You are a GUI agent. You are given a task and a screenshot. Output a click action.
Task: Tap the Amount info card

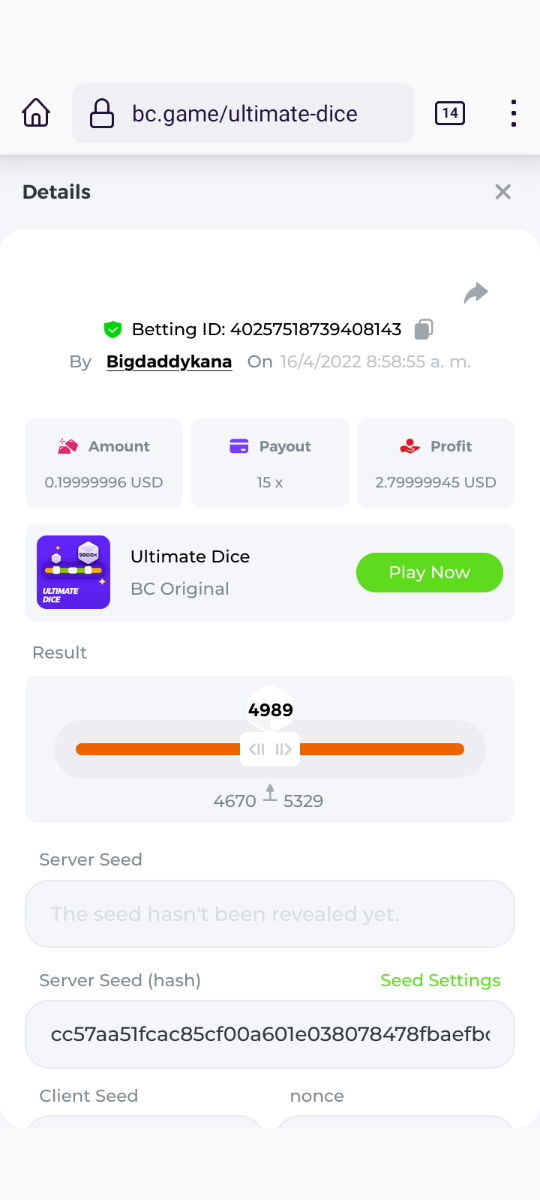pyautogui.click(x=104, y=463)
